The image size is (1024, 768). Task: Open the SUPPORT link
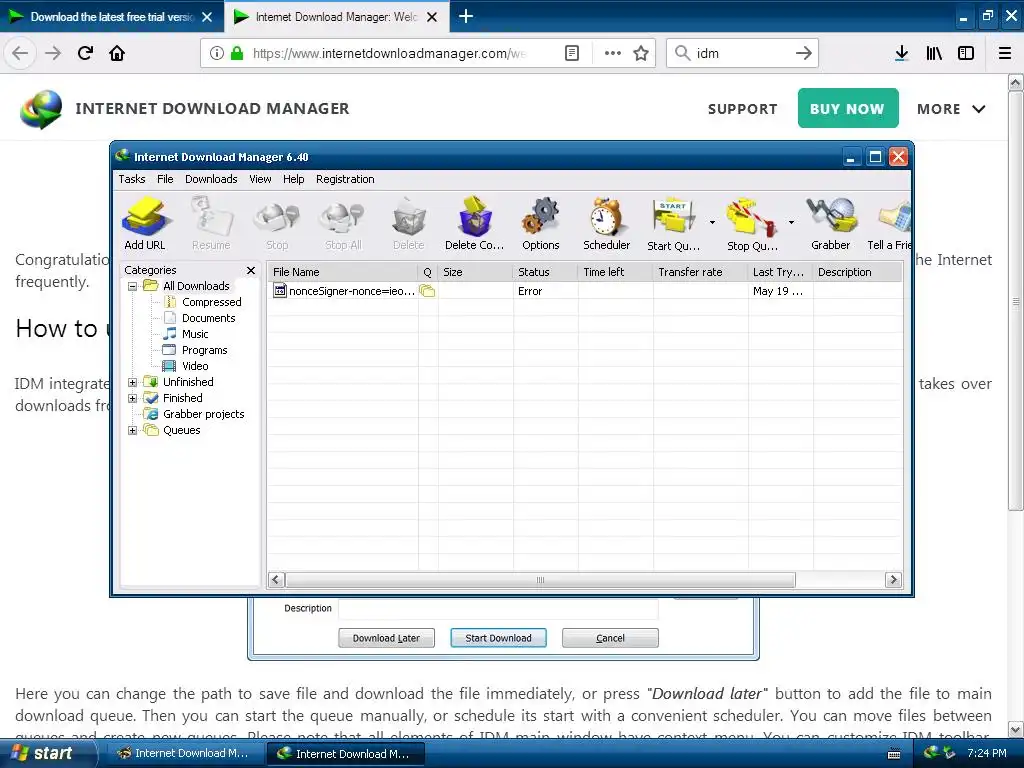click(743, 109)
